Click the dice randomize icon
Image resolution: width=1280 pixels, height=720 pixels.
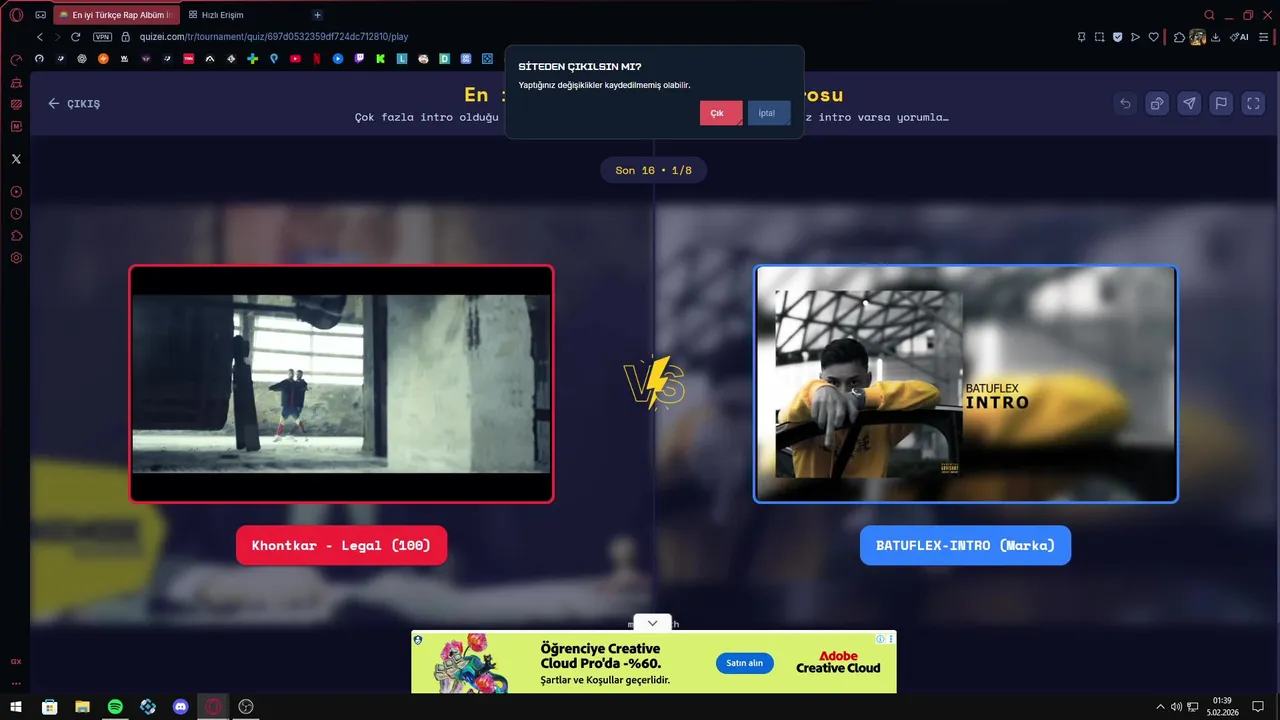point(1157,103)
